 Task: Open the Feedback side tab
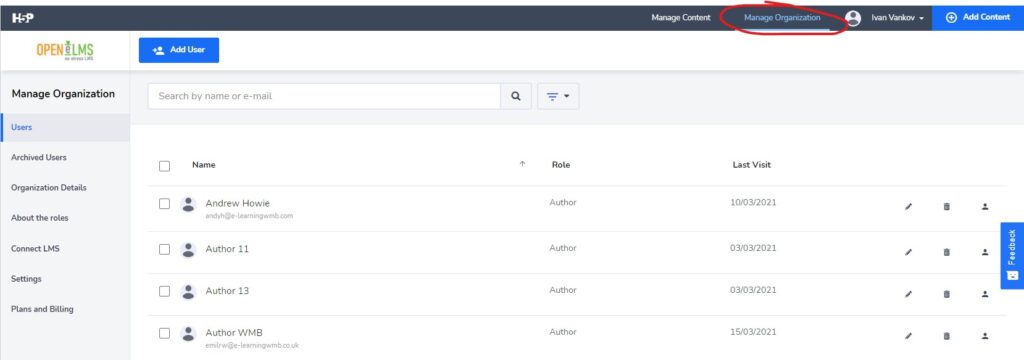click(x=1012, y=255)
